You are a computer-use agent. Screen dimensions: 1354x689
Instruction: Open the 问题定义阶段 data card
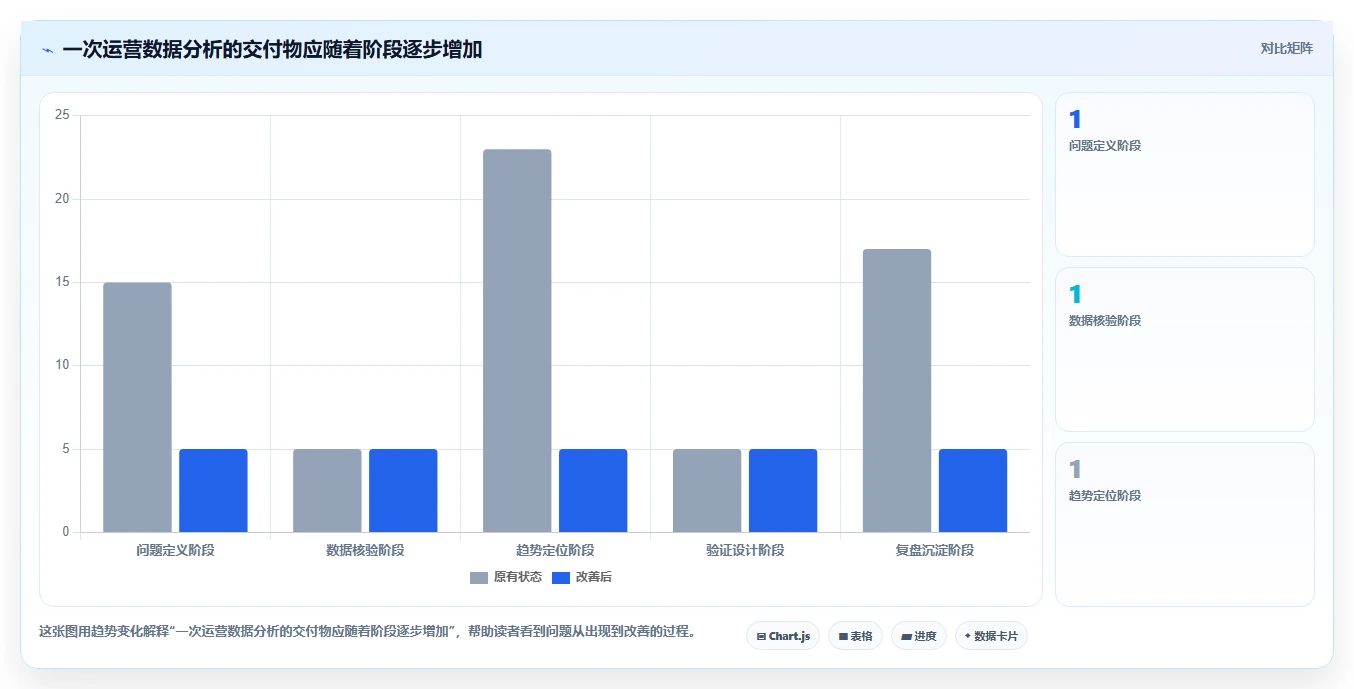coord(1185,175)
